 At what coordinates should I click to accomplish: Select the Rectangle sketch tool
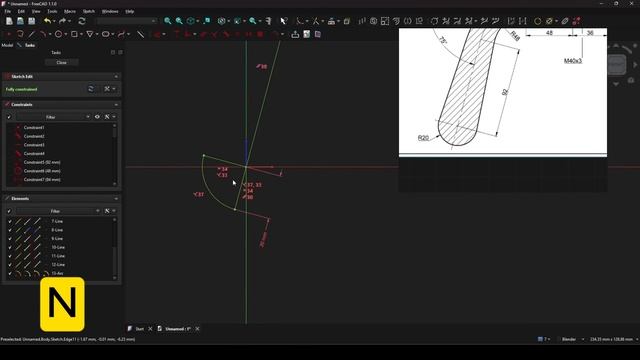pos(74,34)
